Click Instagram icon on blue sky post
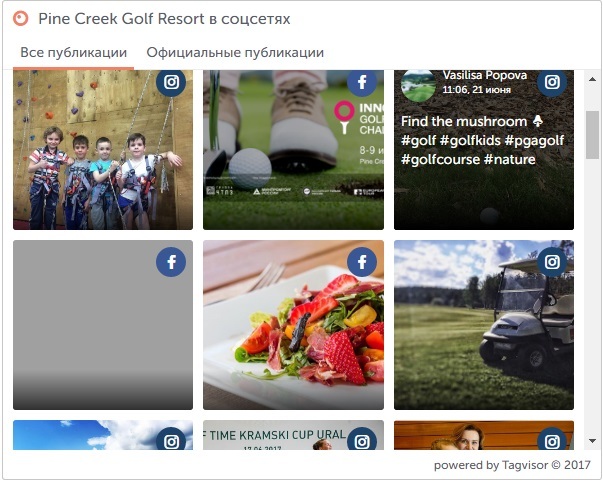 171,439
